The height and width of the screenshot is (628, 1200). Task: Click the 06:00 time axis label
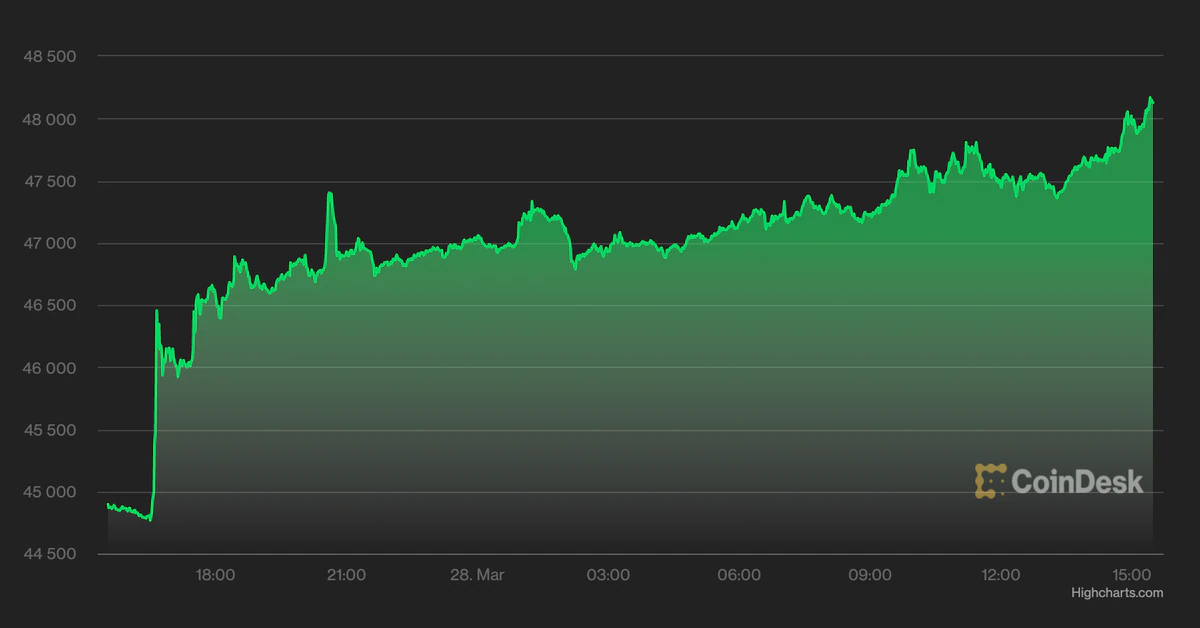[739, 575]
